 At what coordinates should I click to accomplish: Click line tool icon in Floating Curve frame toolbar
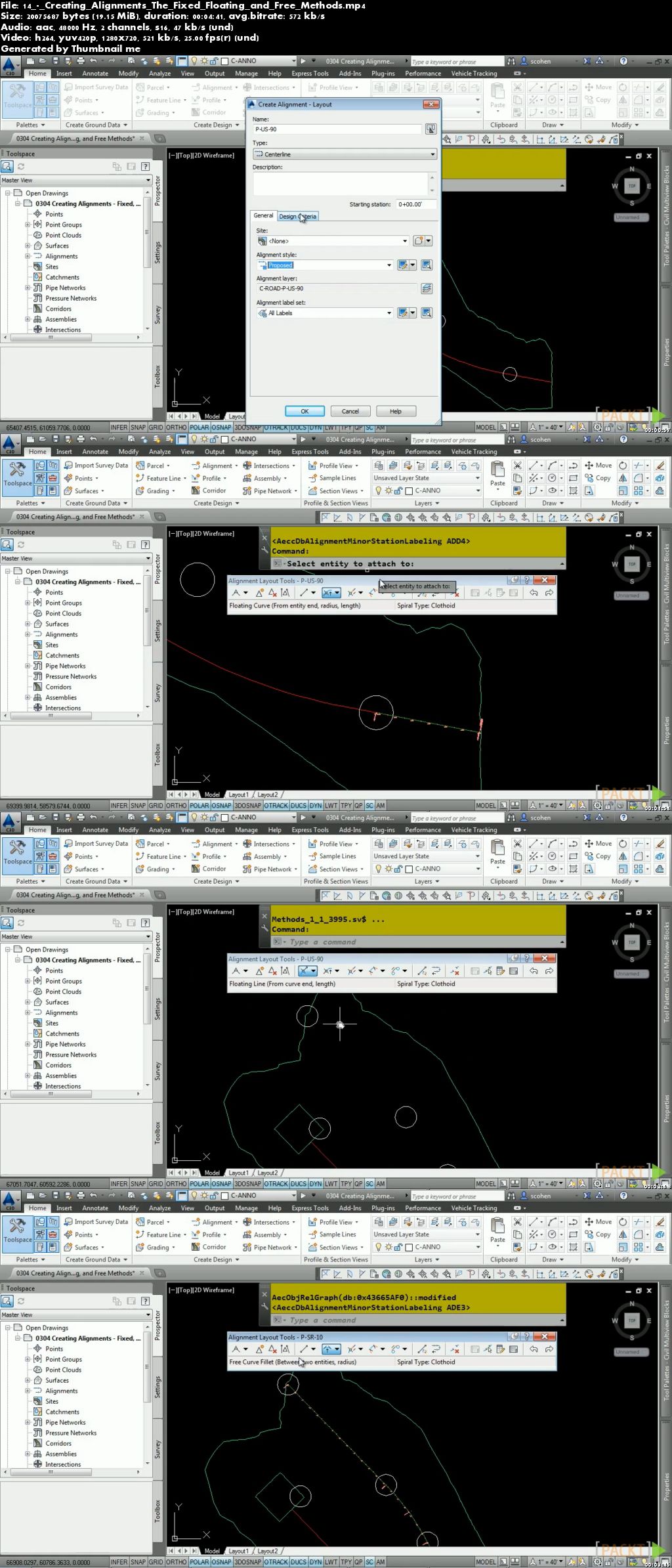coord(304,593)
